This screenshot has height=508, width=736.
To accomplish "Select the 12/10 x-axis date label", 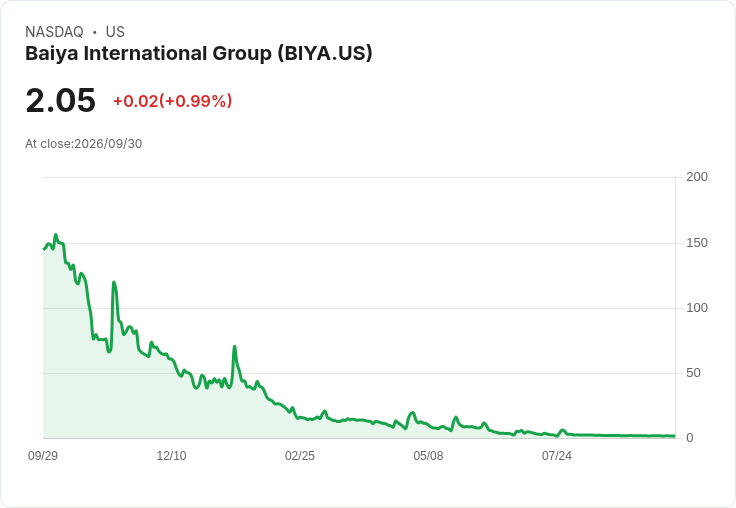I will click(171, 456).
